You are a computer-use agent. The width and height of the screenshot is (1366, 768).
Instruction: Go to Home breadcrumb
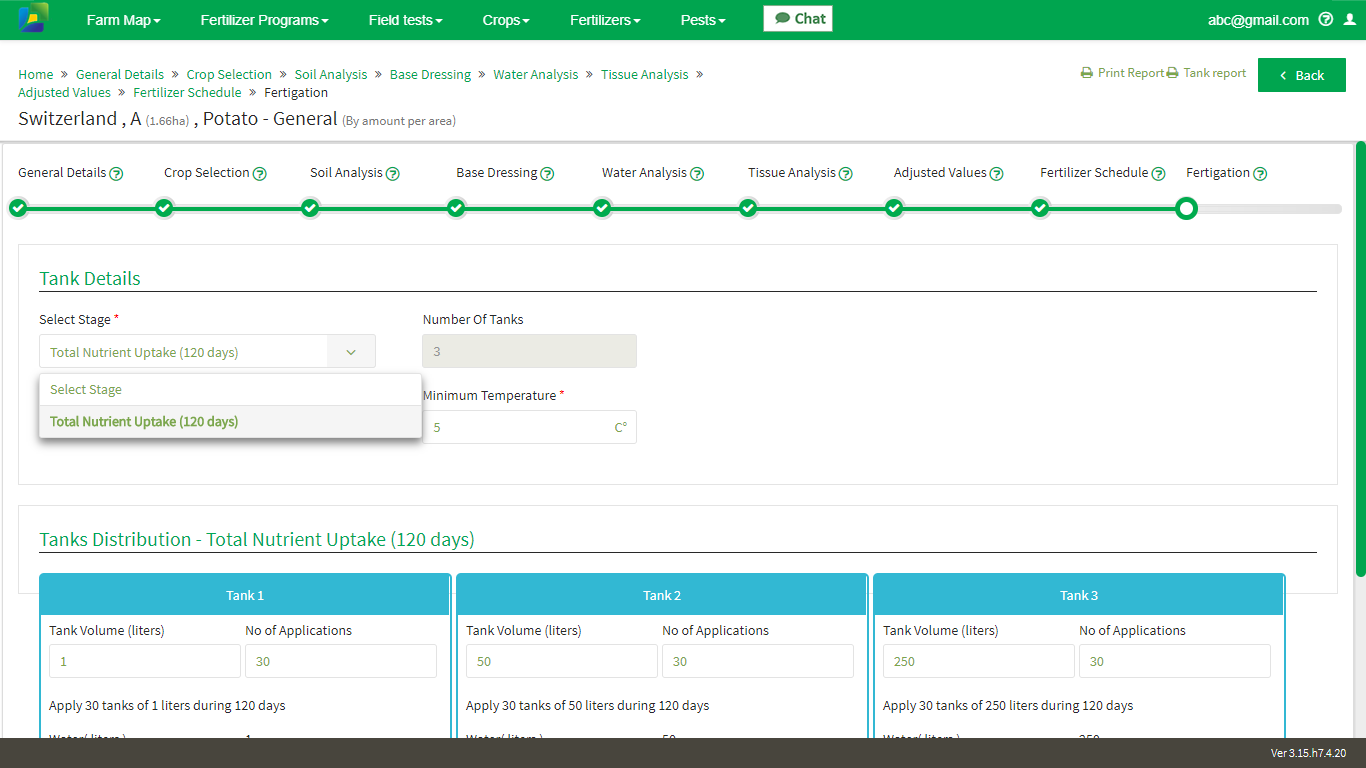click(x=36, y=74)
